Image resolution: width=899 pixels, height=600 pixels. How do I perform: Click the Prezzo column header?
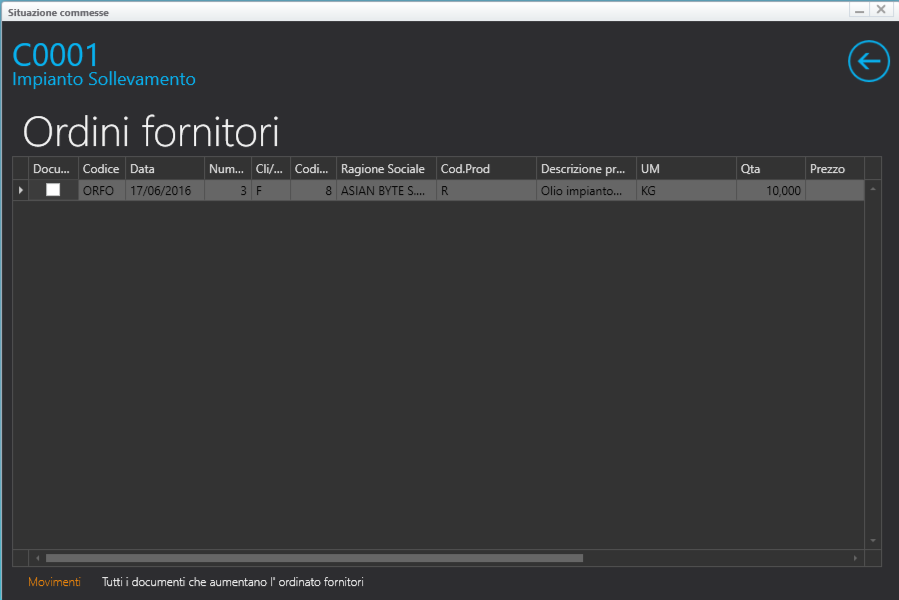(x=832, y=169)
